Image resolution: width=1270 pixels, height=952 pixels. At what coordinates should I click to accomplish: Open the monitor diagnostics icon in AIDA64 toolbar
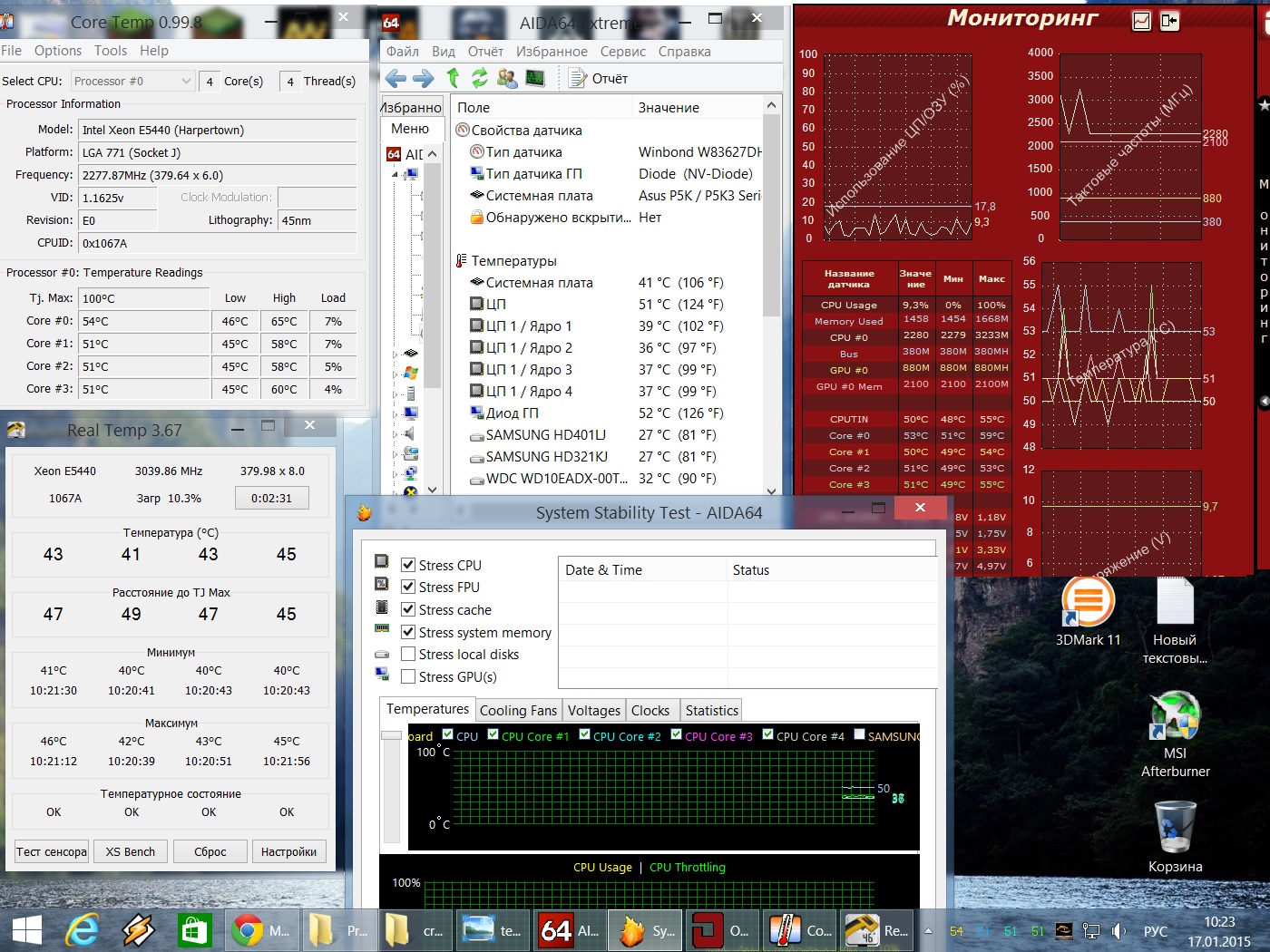535,79
